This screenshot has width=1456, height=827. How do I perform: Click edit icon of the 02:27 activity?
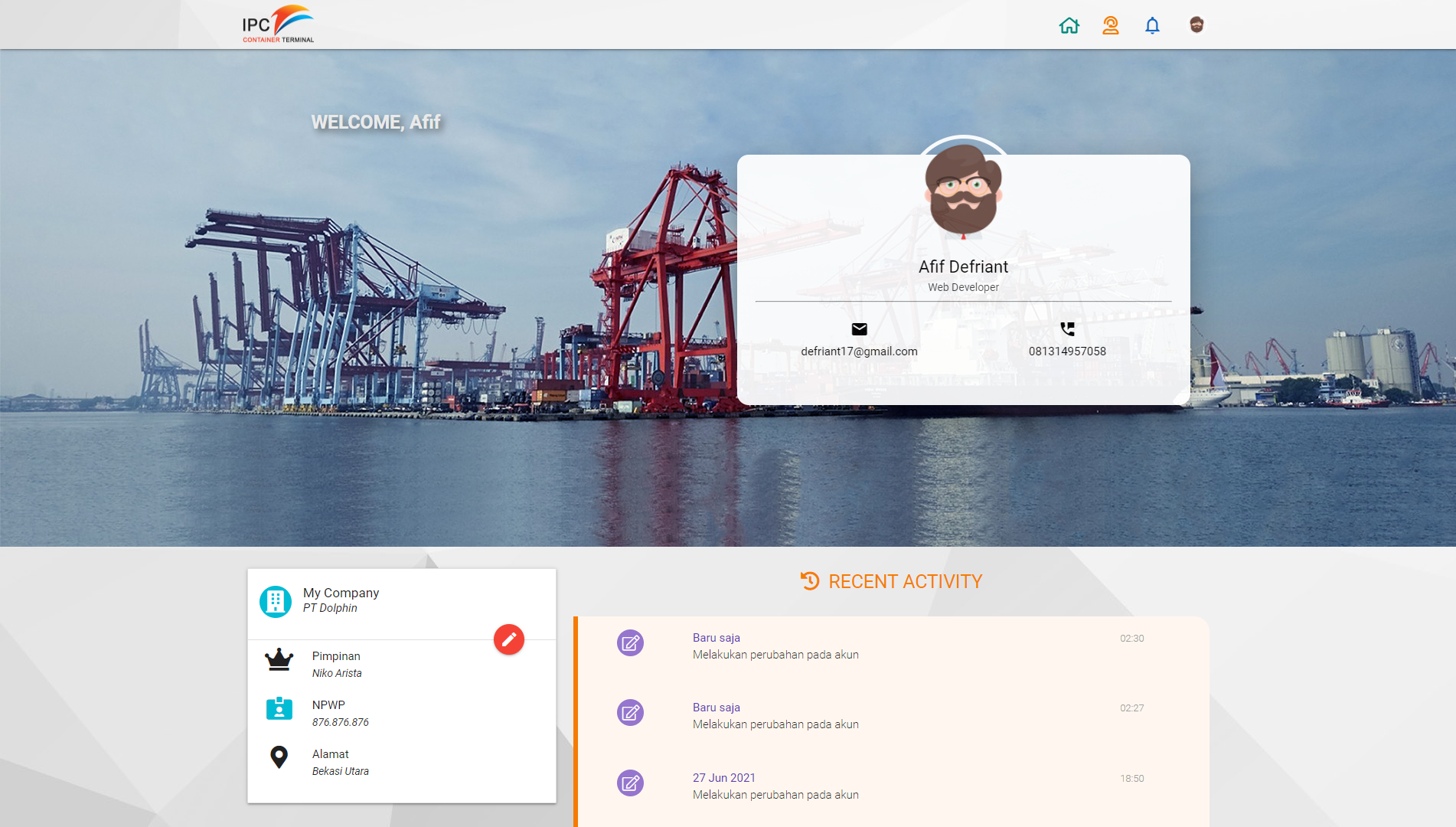630,713
